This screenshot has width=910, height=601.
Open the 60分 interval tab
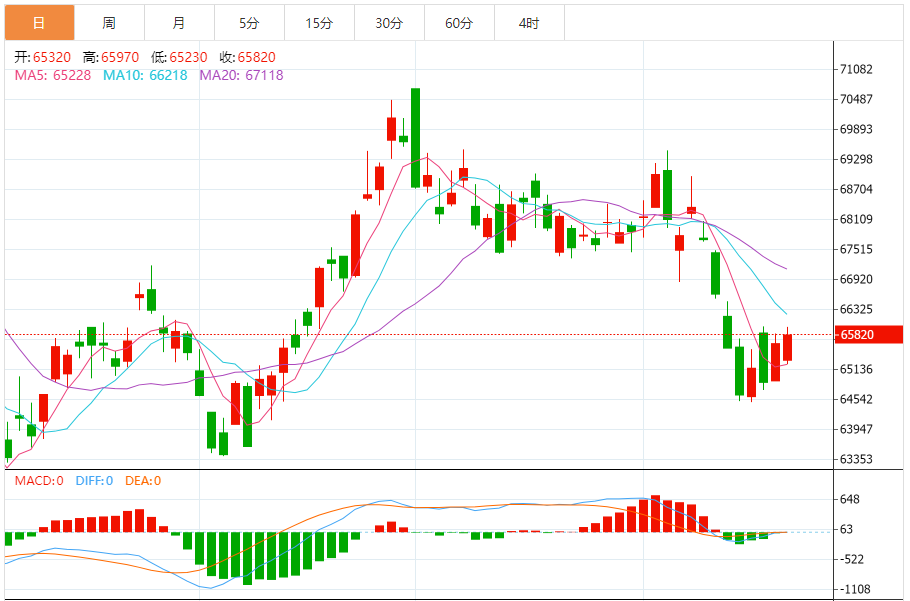(x=459, y=23)
